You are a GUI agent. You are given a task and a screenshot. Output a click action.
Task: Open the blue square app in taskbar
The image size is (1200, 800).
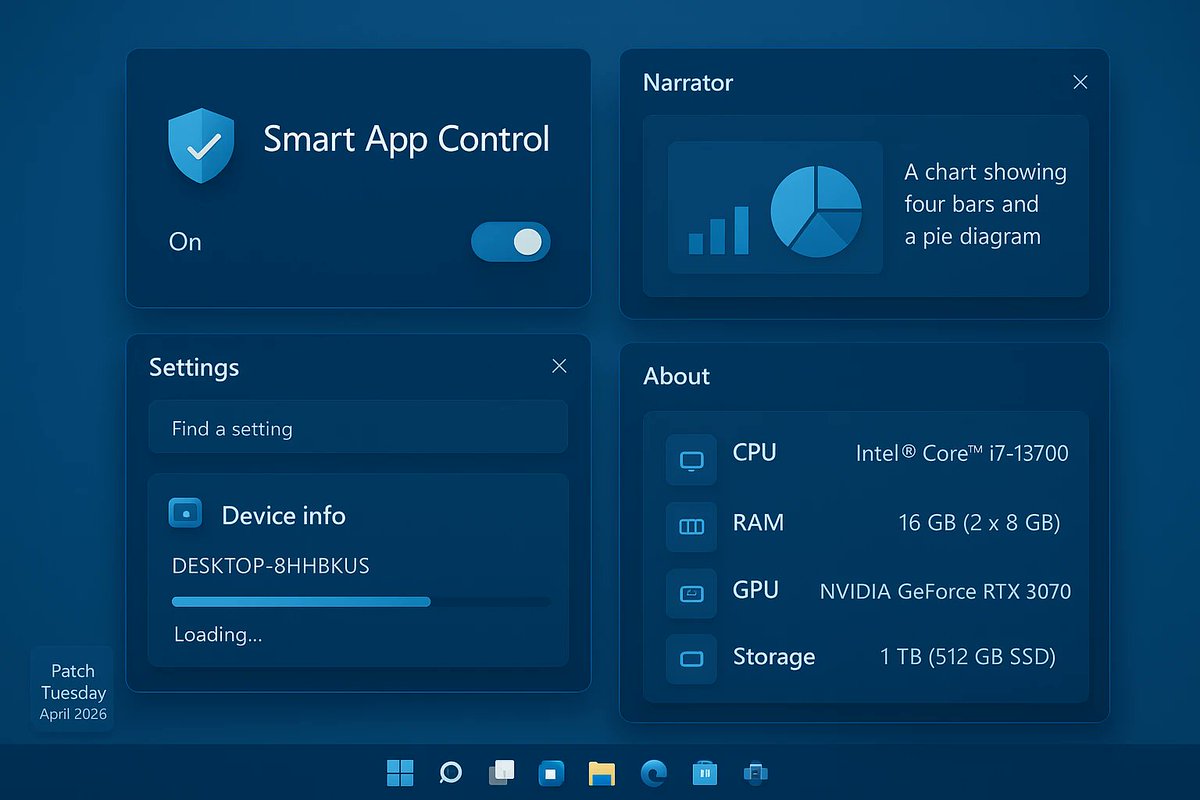[551, 772]
